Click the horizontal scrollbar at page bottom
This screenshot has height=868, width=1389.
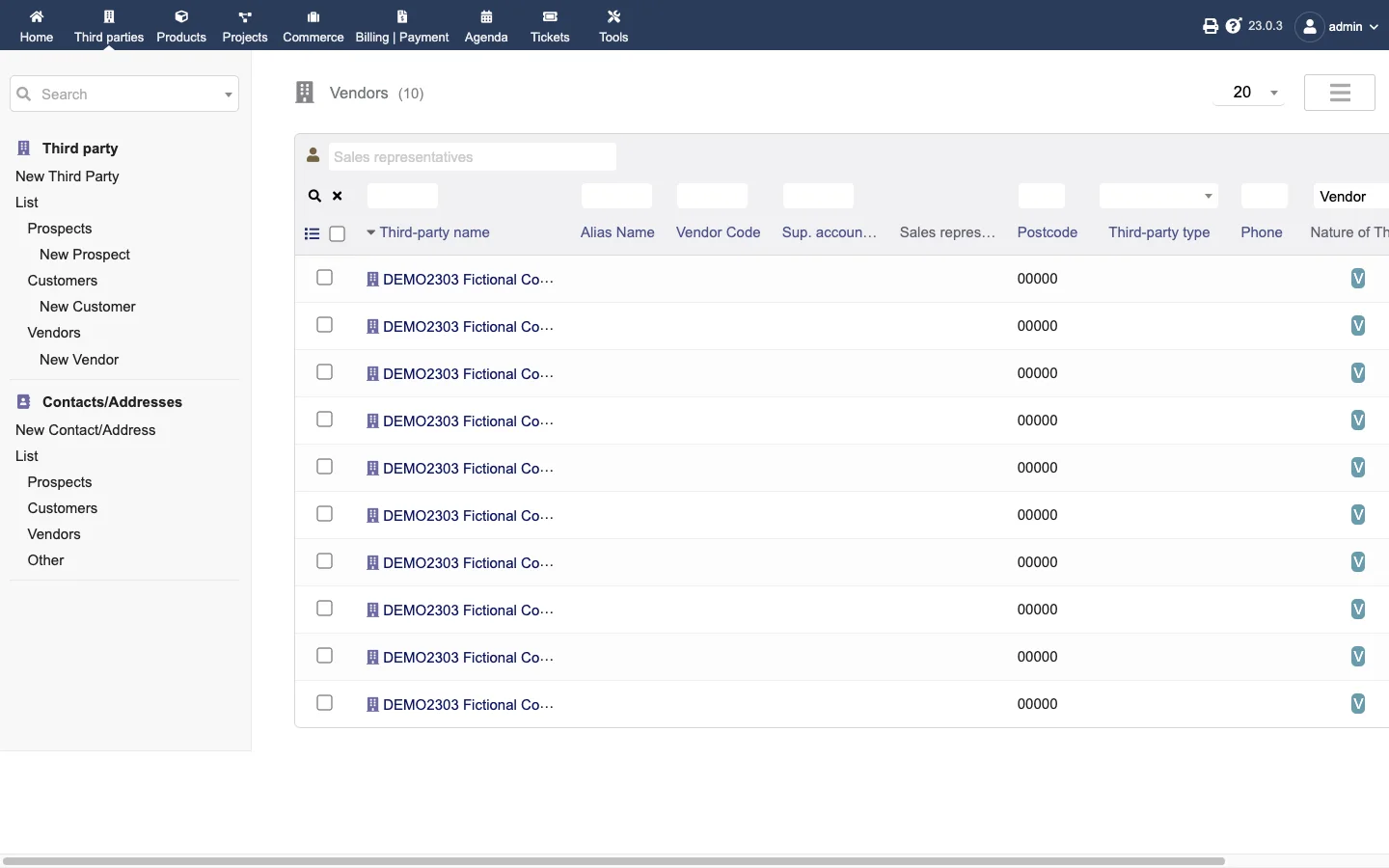pyautogui.click(x=614, y=861)
